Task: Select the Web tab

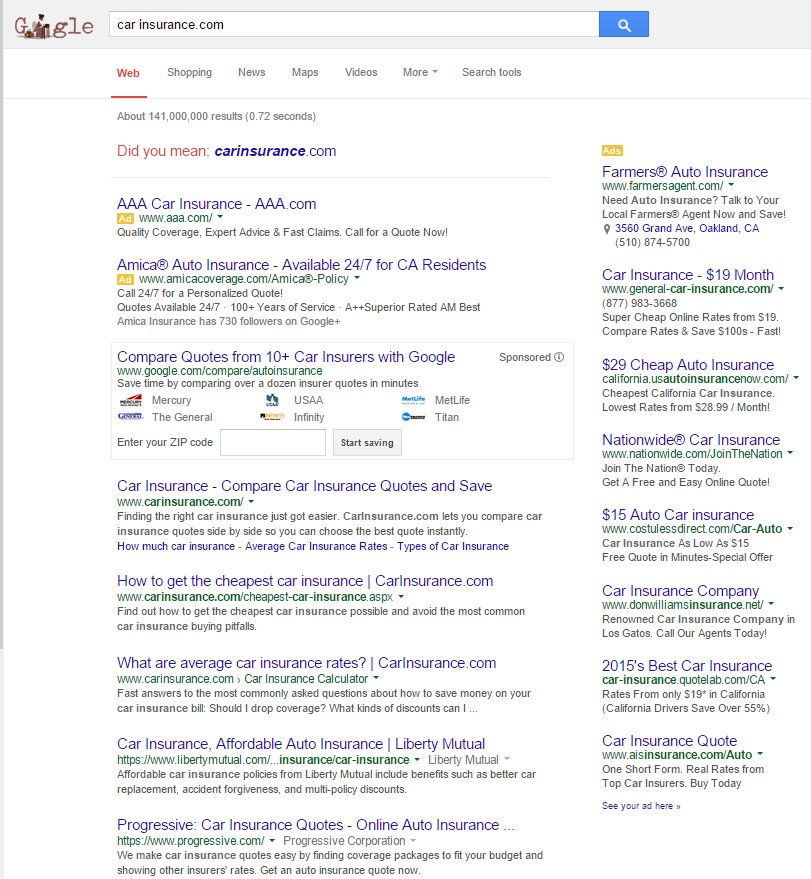Action: coord(128,73)
